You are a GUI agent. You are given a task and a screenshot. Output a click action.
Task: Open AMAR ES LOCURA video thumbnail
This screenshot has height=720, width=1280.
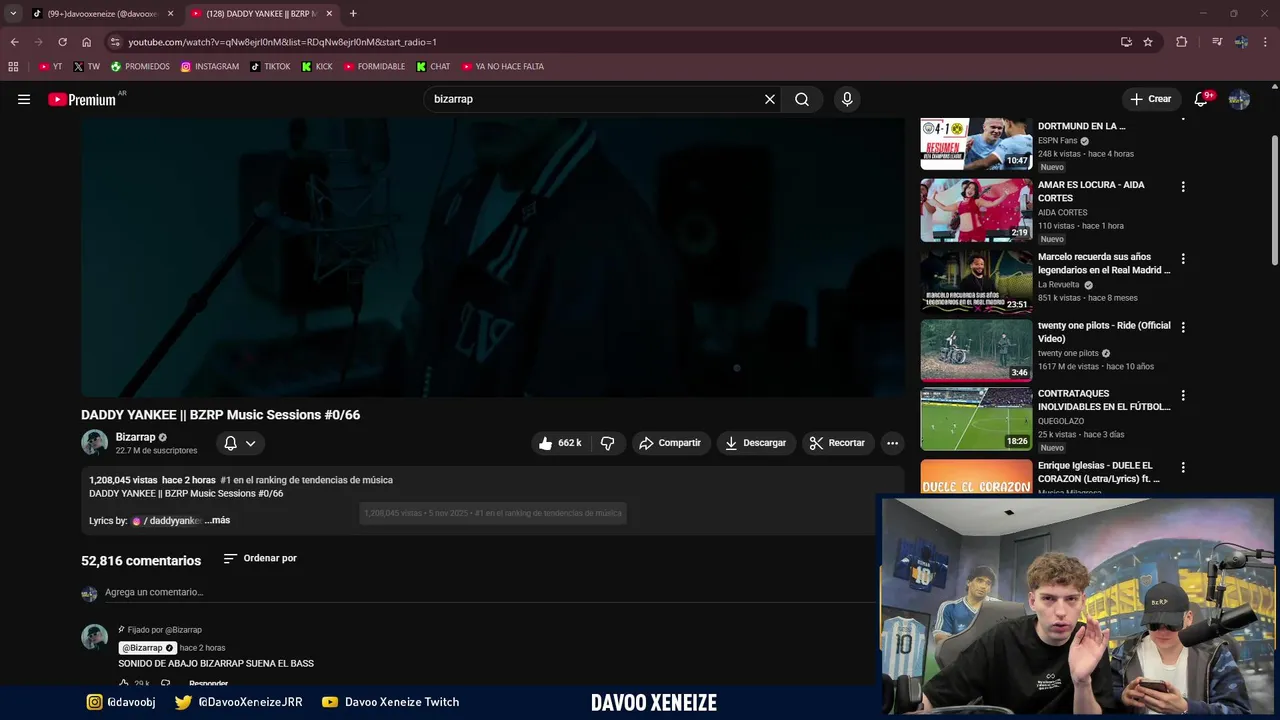tap(976, 210)
